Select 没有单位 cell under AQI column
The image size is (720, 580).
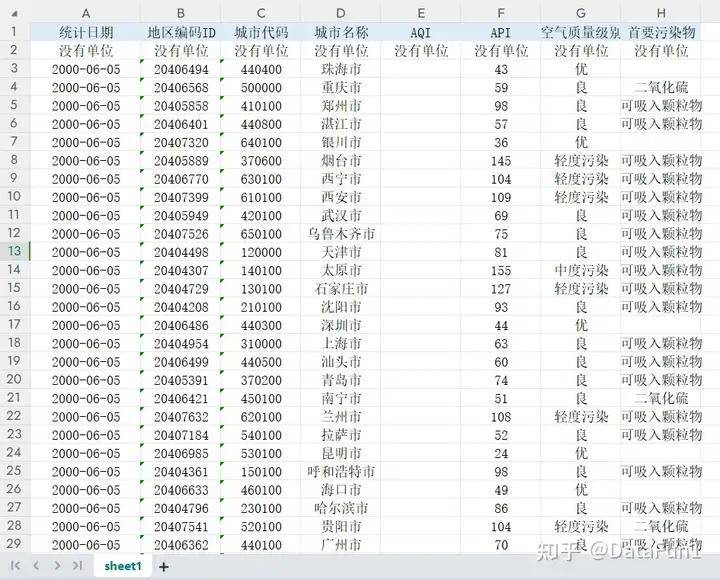point(421,51)
